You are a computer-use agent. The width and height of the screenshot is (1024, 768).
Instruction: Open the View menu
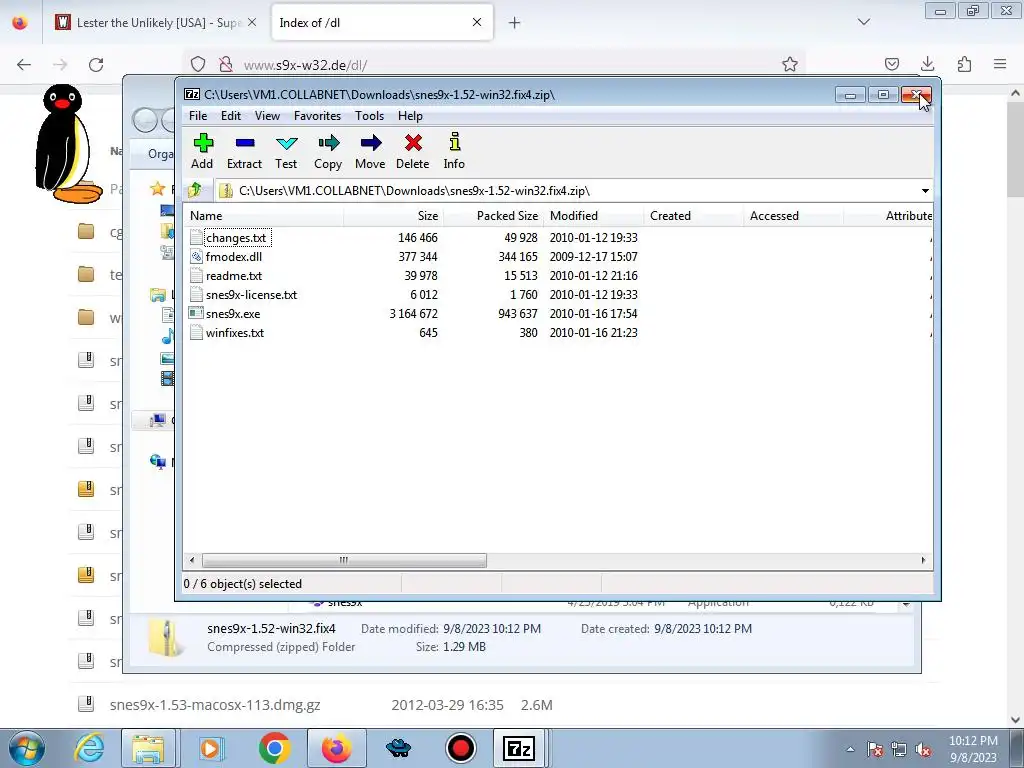coord(267,116)
